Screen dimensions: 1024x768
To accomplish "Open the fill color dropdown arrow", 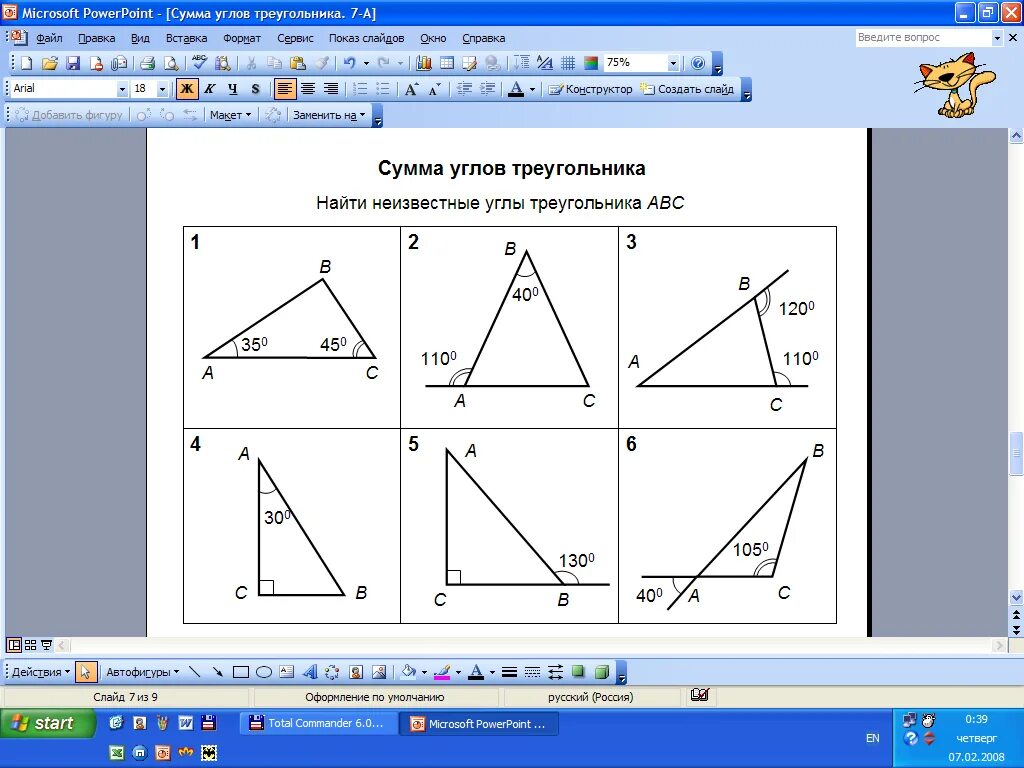I will 424,672.
